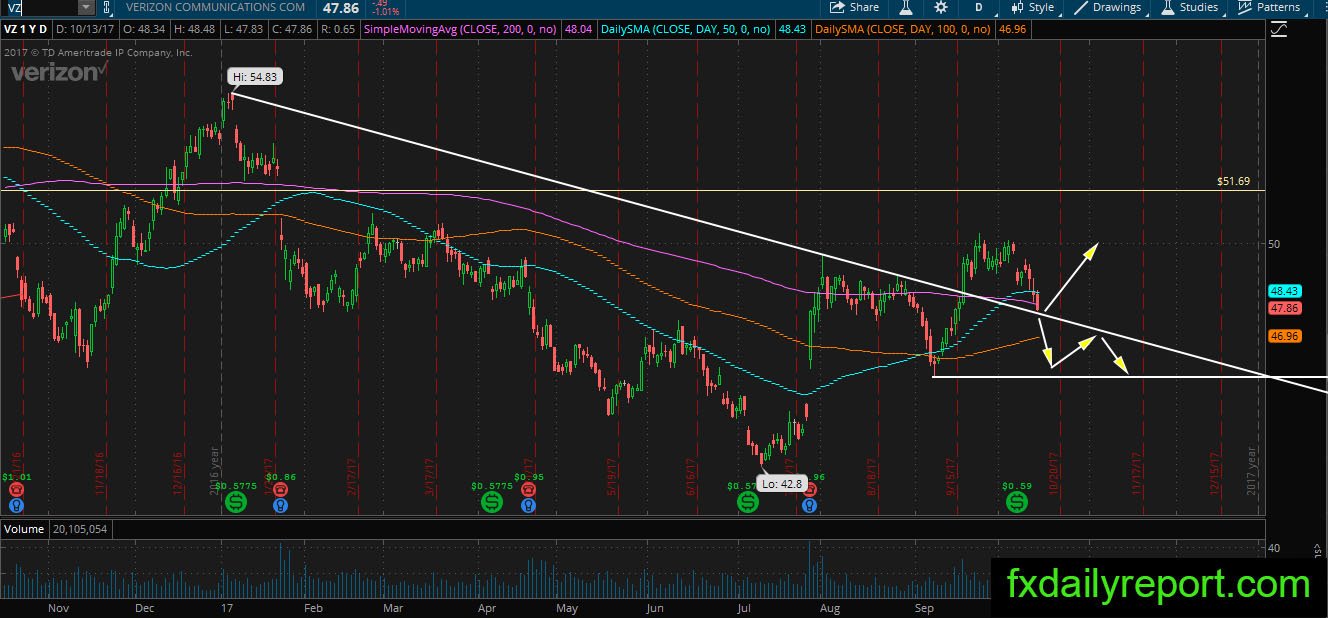
Task: Click the Share button
Action: click(855, 7)
